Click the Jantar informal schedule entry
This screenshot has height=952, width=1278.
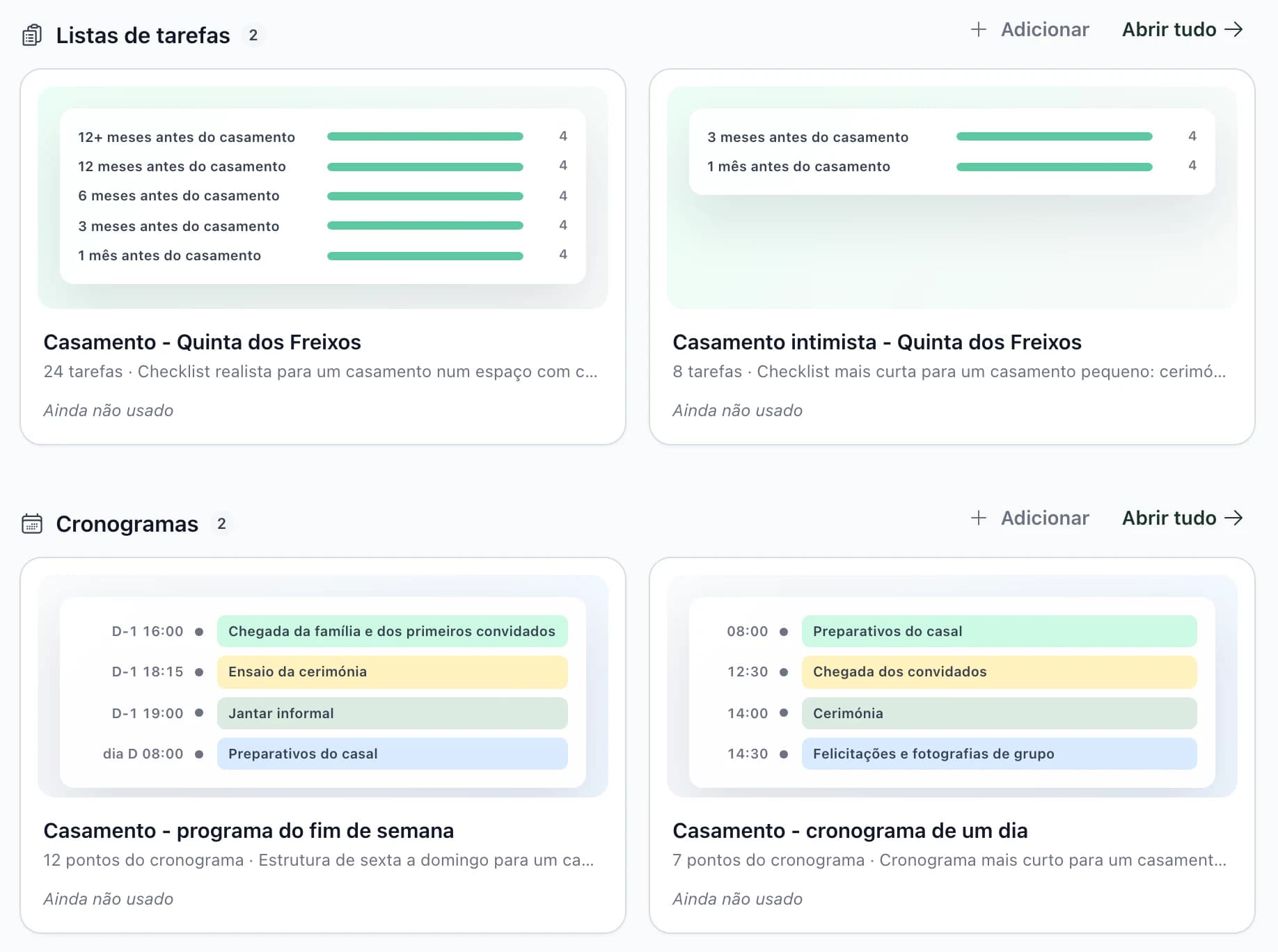click(x=392, y=713)
